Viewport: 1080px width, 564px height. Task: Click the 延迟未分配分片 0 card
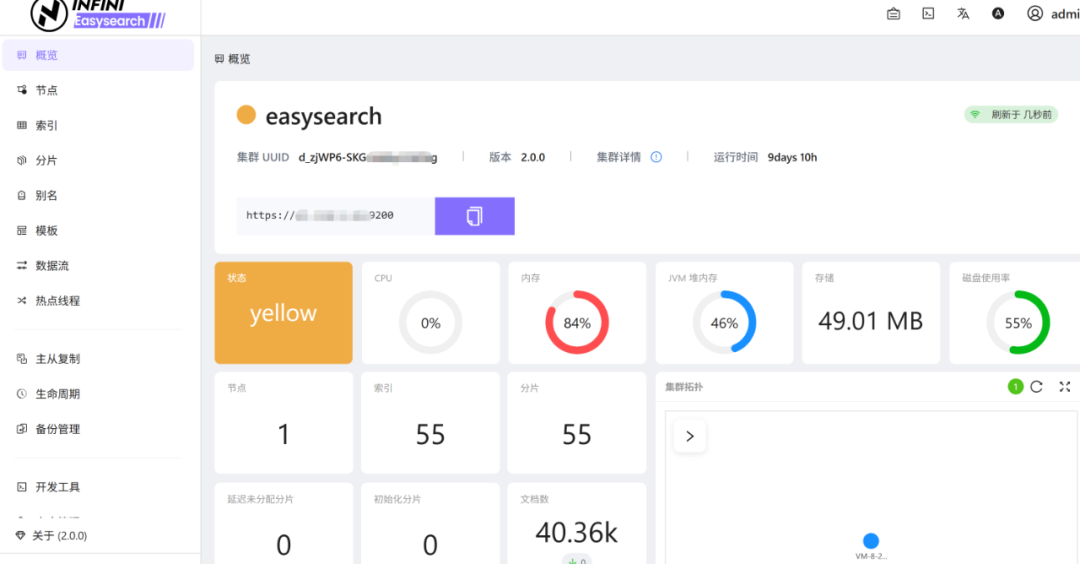point(283,523)
